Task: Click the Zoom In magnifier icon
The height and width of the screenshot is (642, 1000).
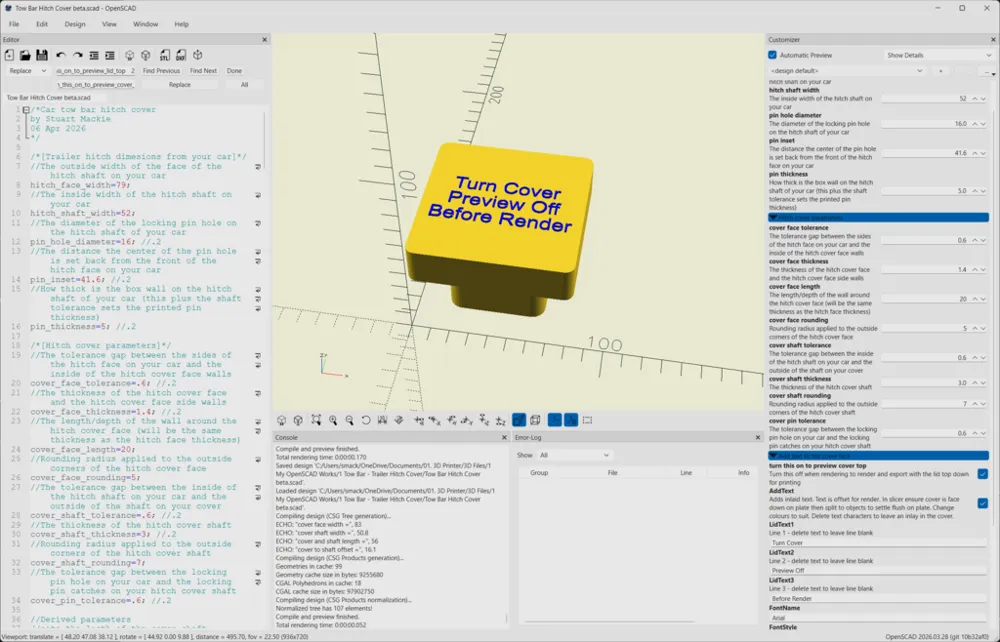Action: click(x=333, y=420)
